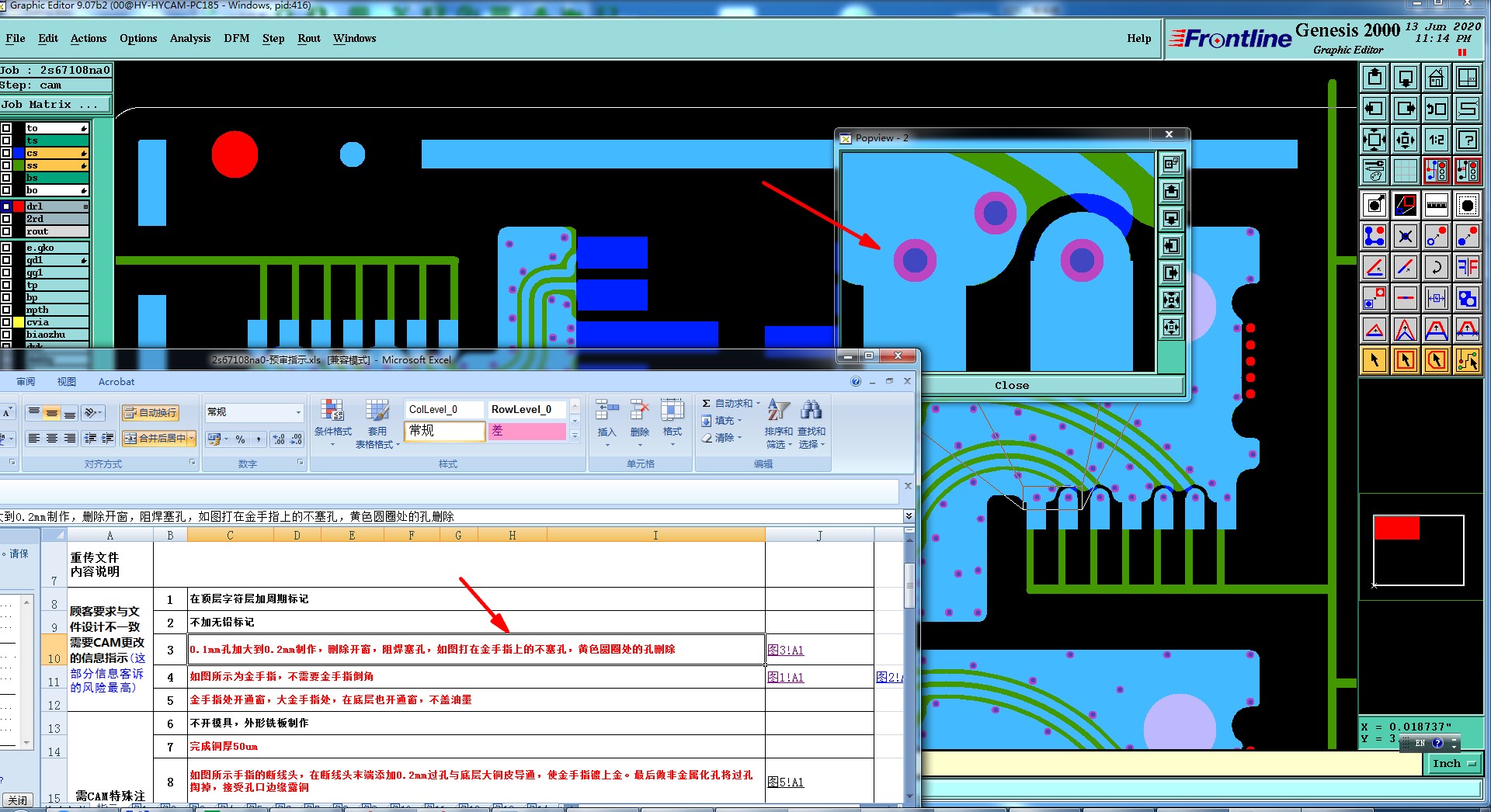Screen dimensions: 1491x812
Task: Open the Analysis menu
Action: [x=190, y=39]
